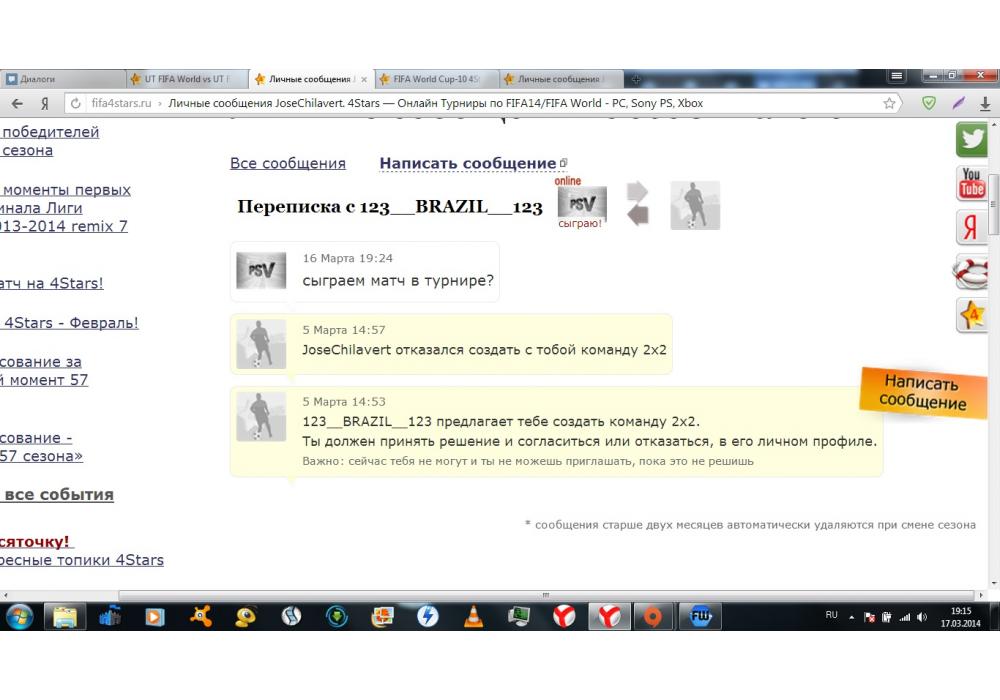Screen dimensions: 1000x700
Task: Click orange Написать сообщение button
Action: click(922, 392)
